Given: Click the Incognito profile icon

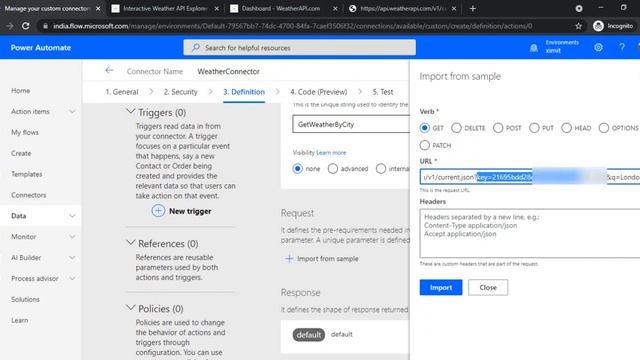Looking at the screenshot, I should pos(598,26).
